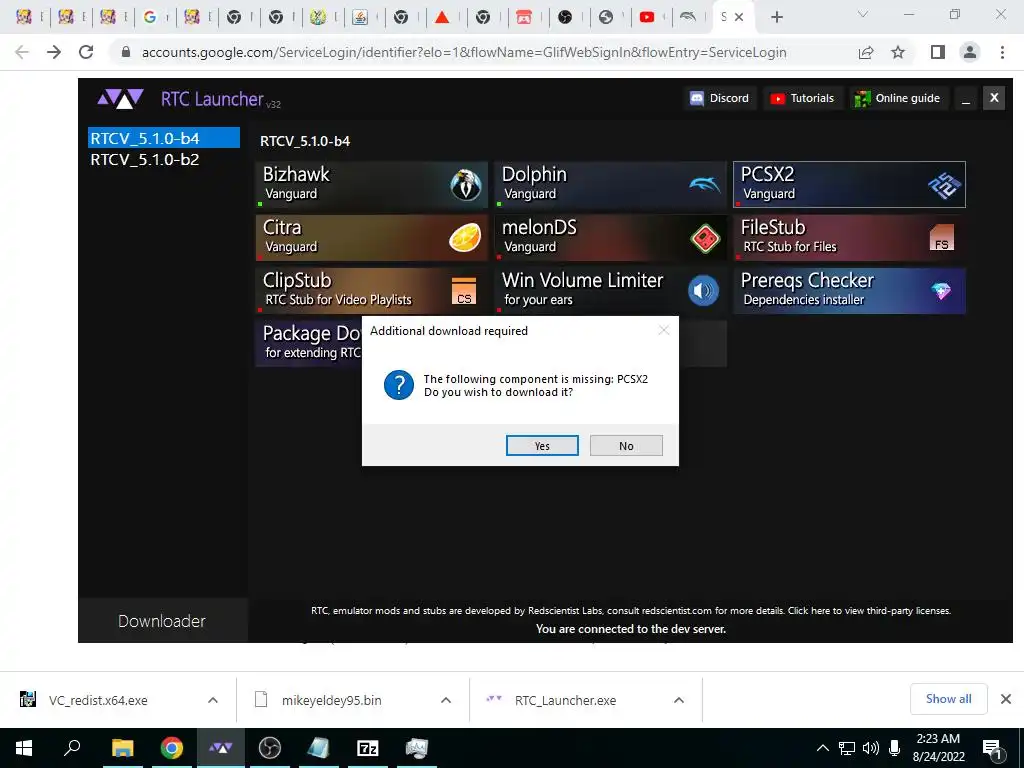Screen dimensions: 1024x768
Task: Open ClipStub for Video Playlists
Action: [372, 291]
